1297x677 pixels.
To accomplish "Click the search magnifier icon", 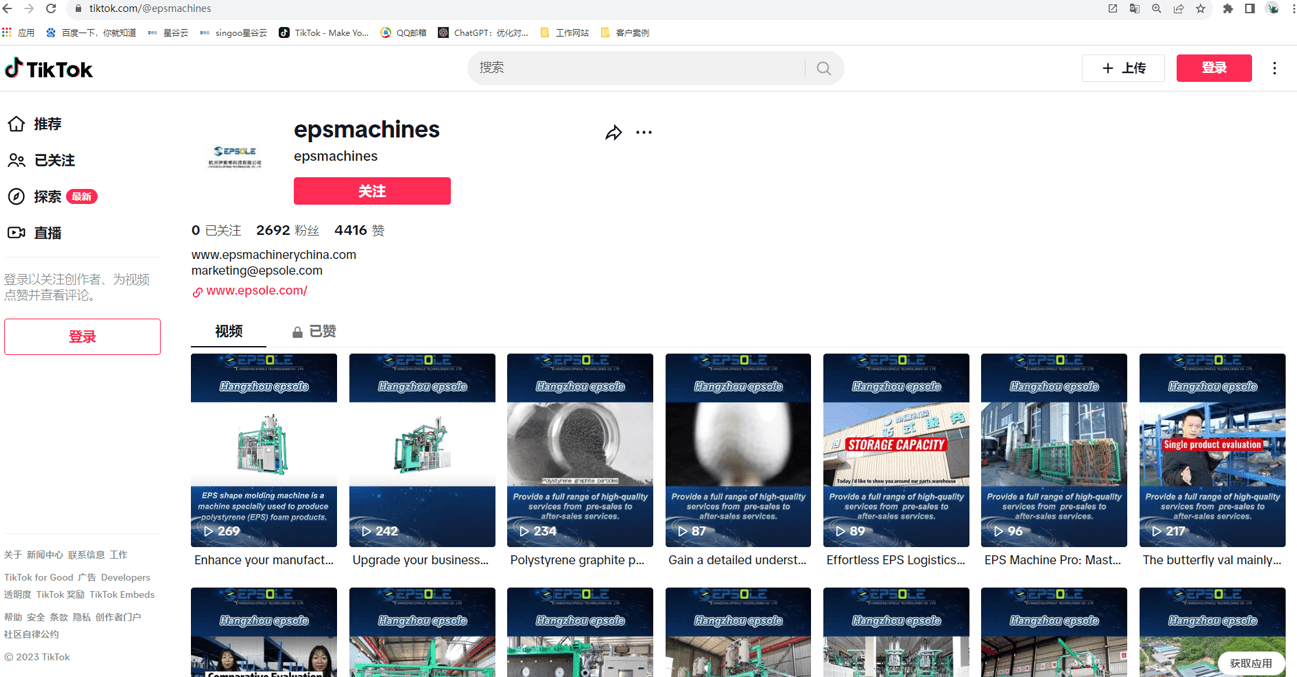I will tap(823, 68).
